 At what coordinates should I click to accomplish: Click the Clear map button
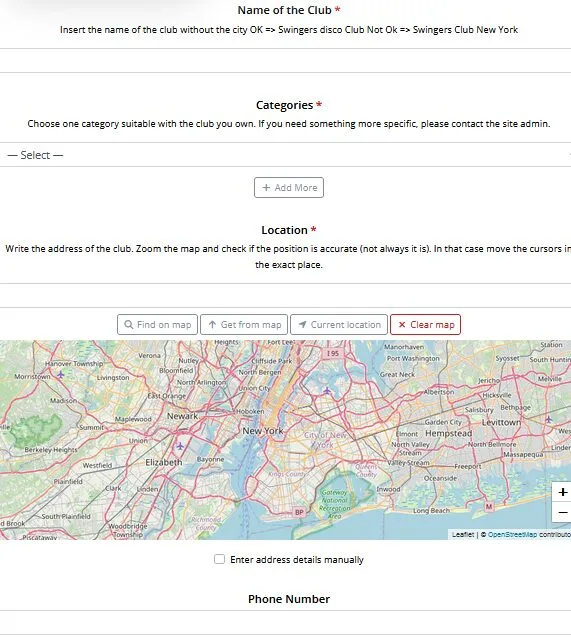tap(426, 325)
